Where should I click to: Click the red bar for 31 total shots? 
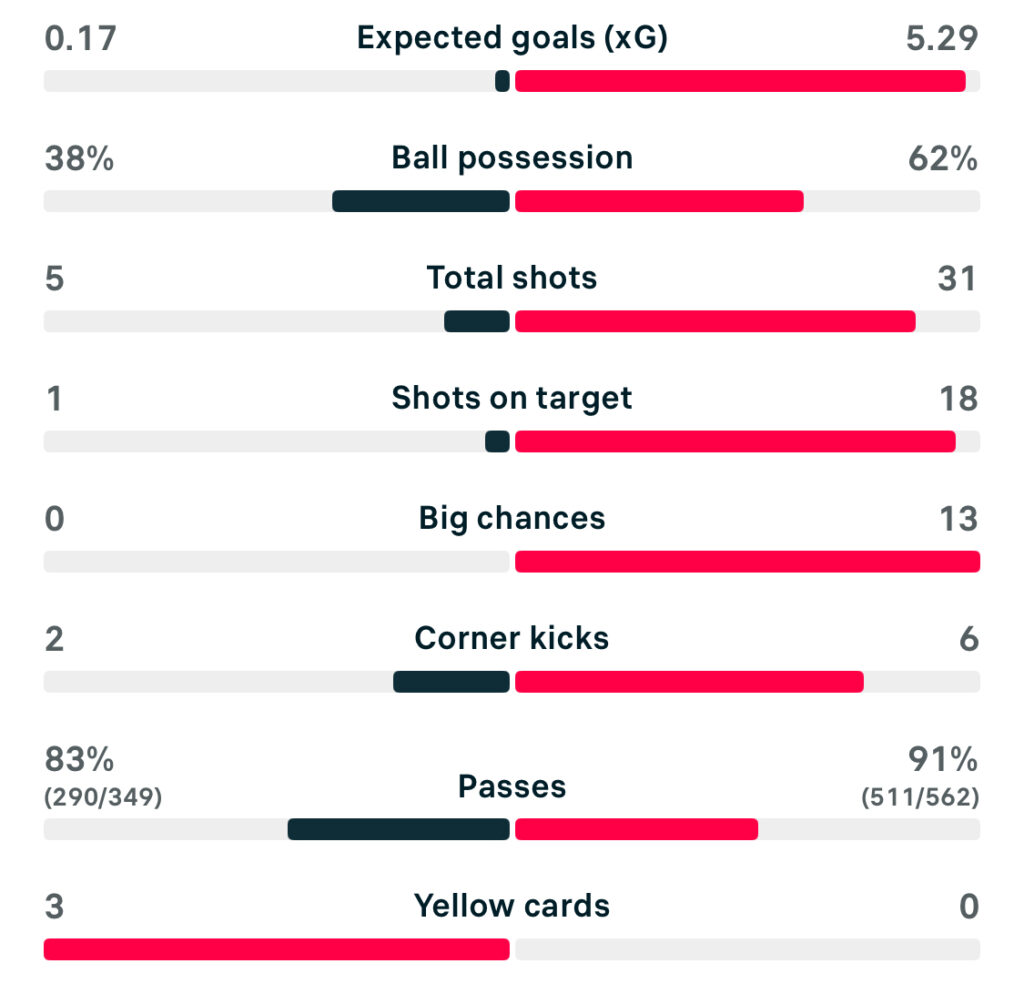[715, 321]
